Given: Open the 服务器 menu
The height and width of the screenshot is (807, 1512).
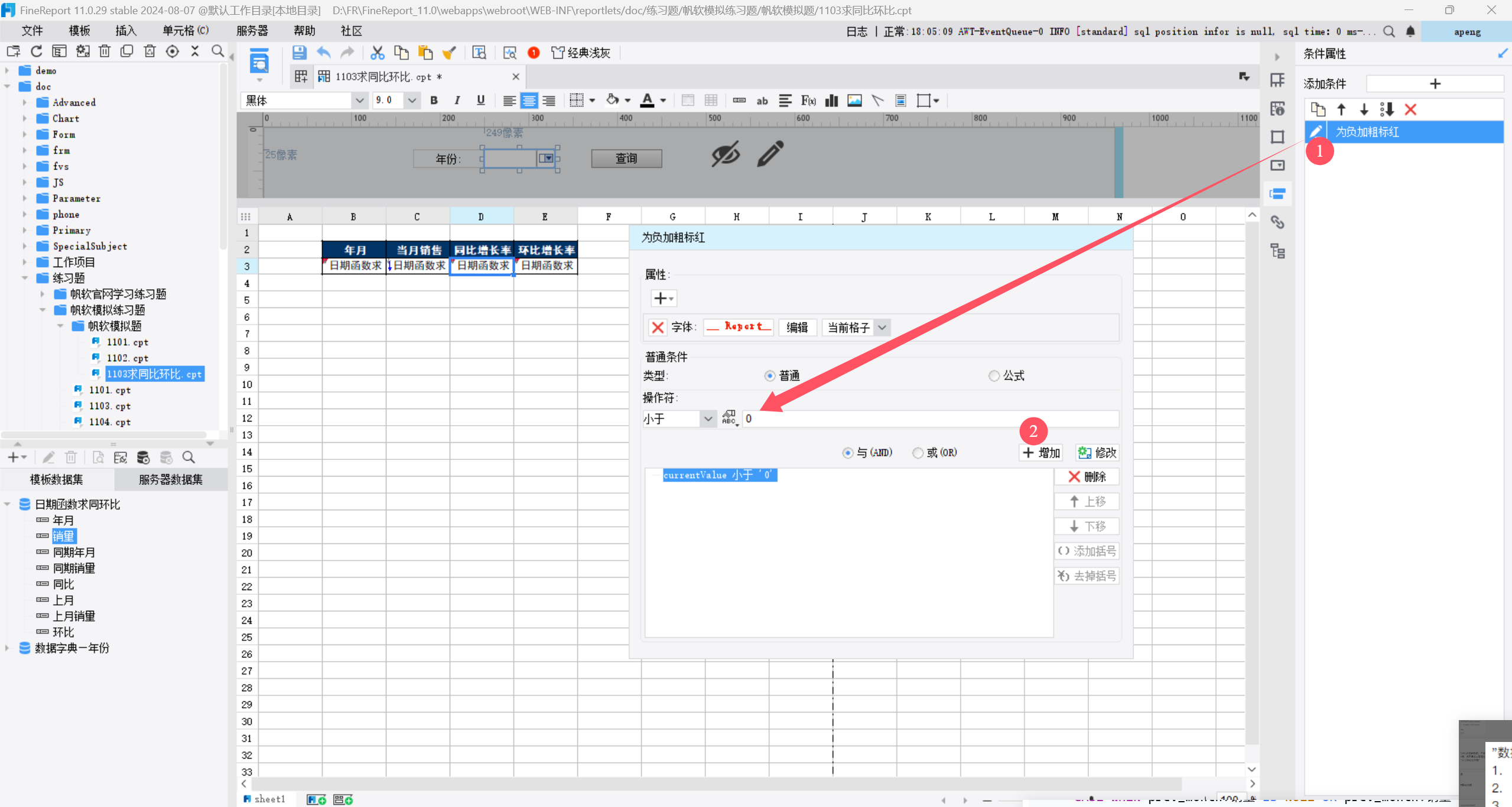Looking at the screenshot, I should click(x=252, y=31).
